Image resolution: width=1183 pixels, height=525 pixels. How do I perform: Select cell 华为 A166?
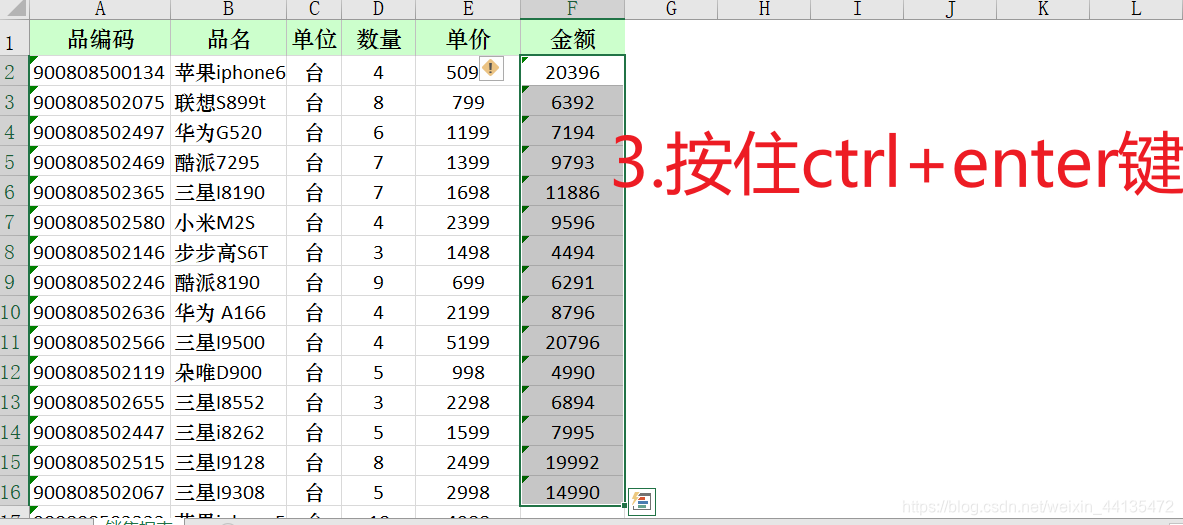coord(229,312)
